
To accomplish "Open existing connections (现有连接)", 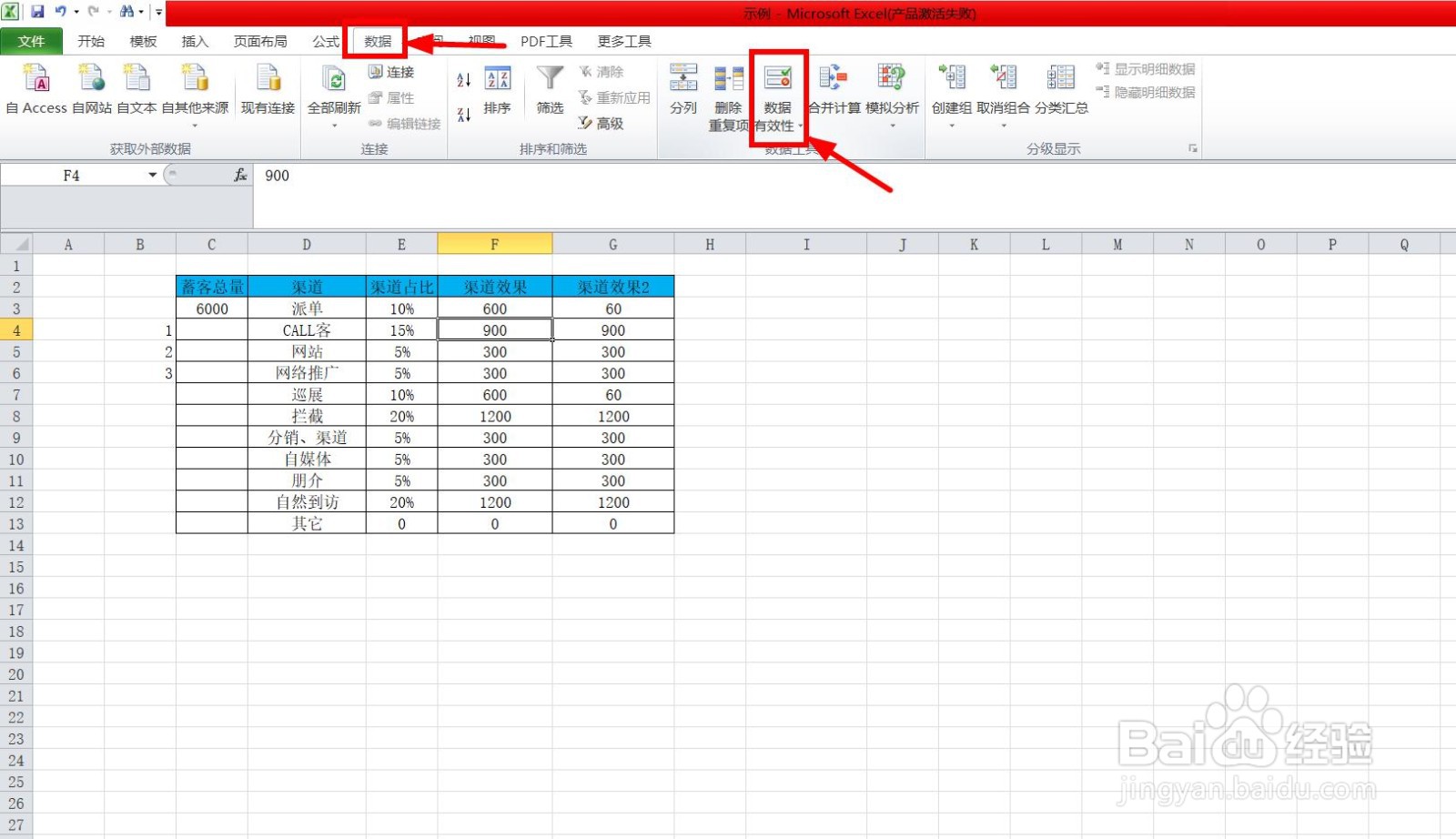I will [268, 89].
